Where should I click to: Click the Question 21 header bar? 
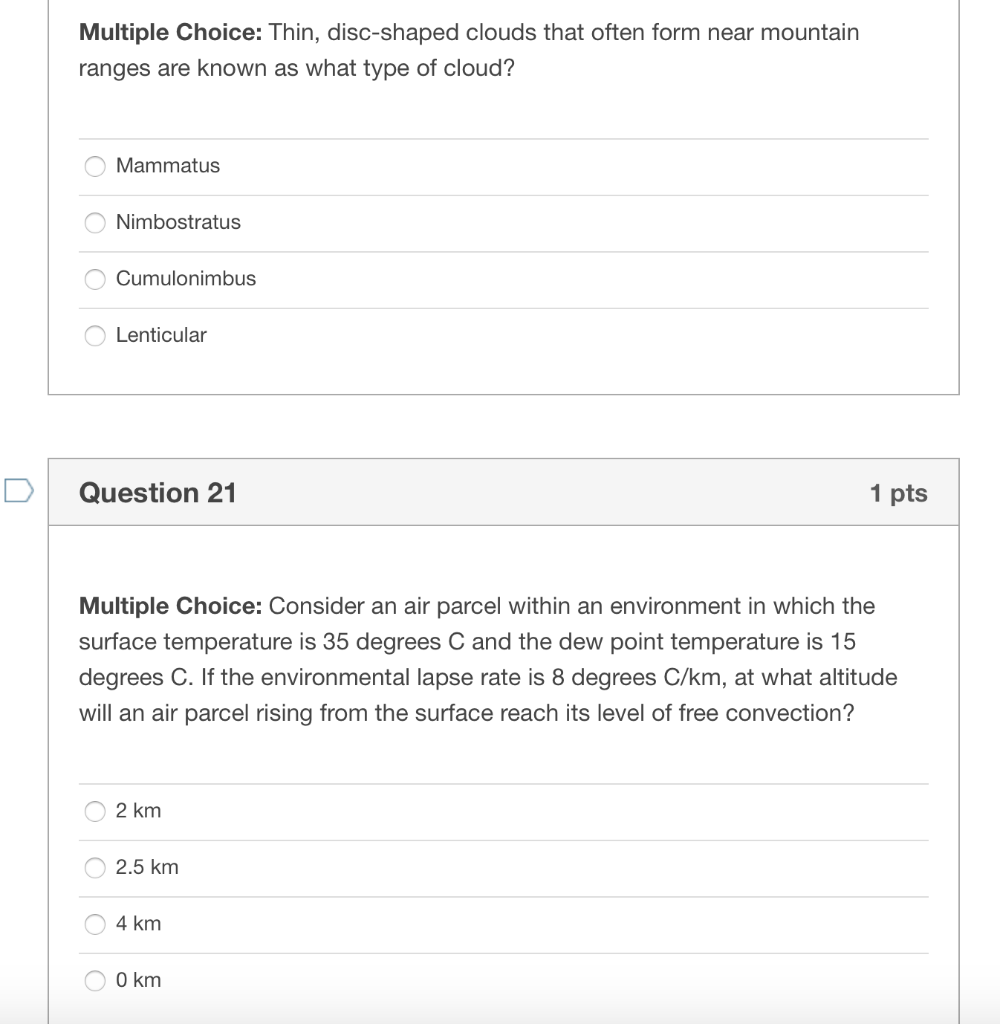click(500, 492)
